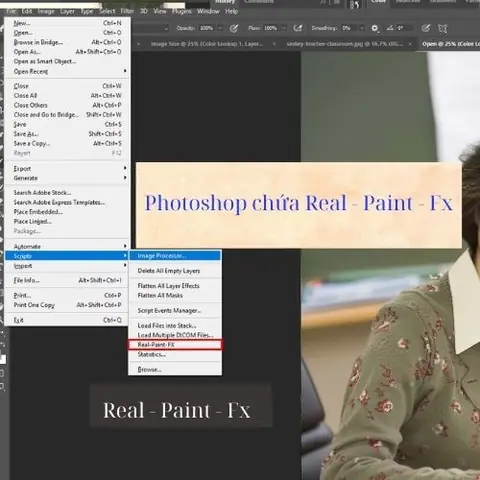Open the Type menu
The width and height of the screenshot is (480, 480).
pos(87,11)
